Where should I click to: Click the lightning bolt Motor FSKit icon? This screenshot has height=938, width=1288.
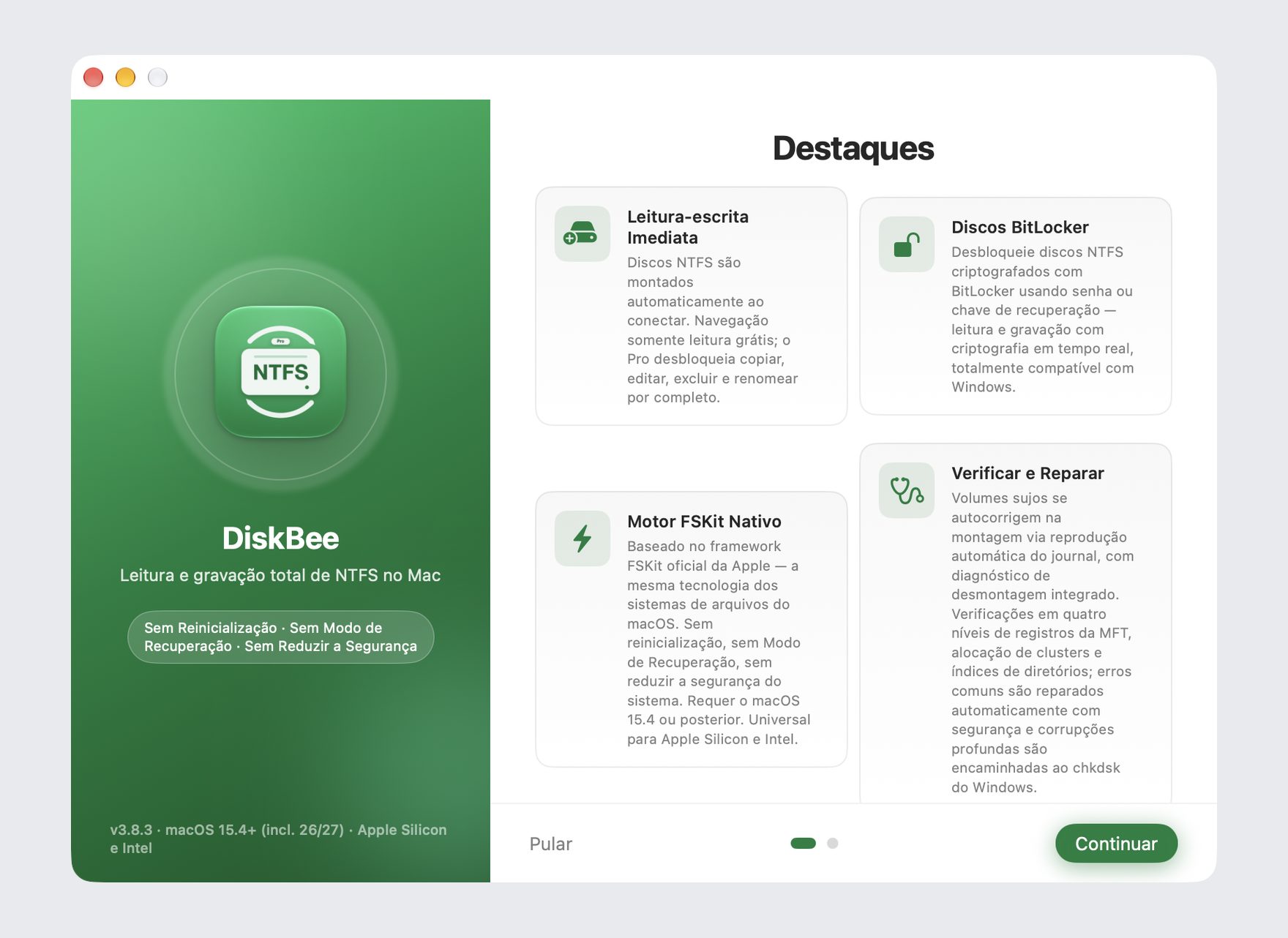[582, 539]
